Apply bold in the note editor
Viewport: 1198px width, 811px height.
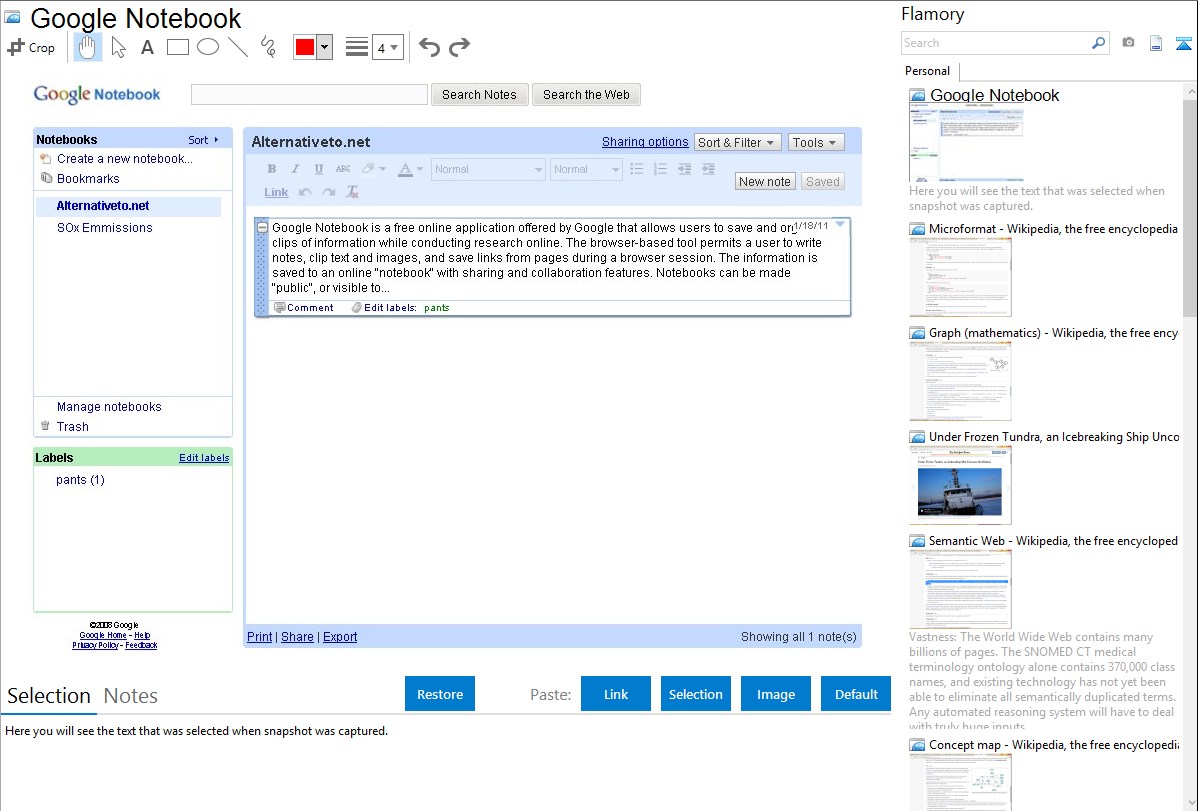coord(271,169)
